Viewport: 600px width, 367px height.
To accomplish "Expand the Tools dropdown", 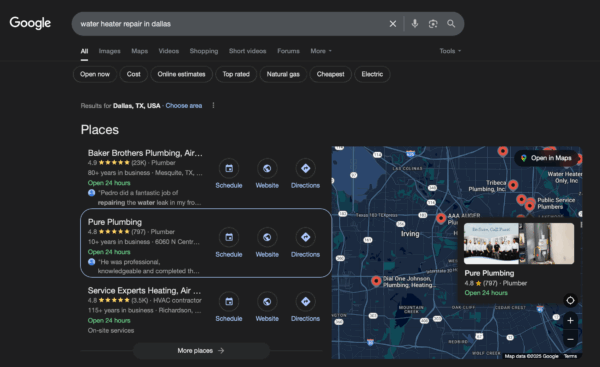I will pos(450,51).
